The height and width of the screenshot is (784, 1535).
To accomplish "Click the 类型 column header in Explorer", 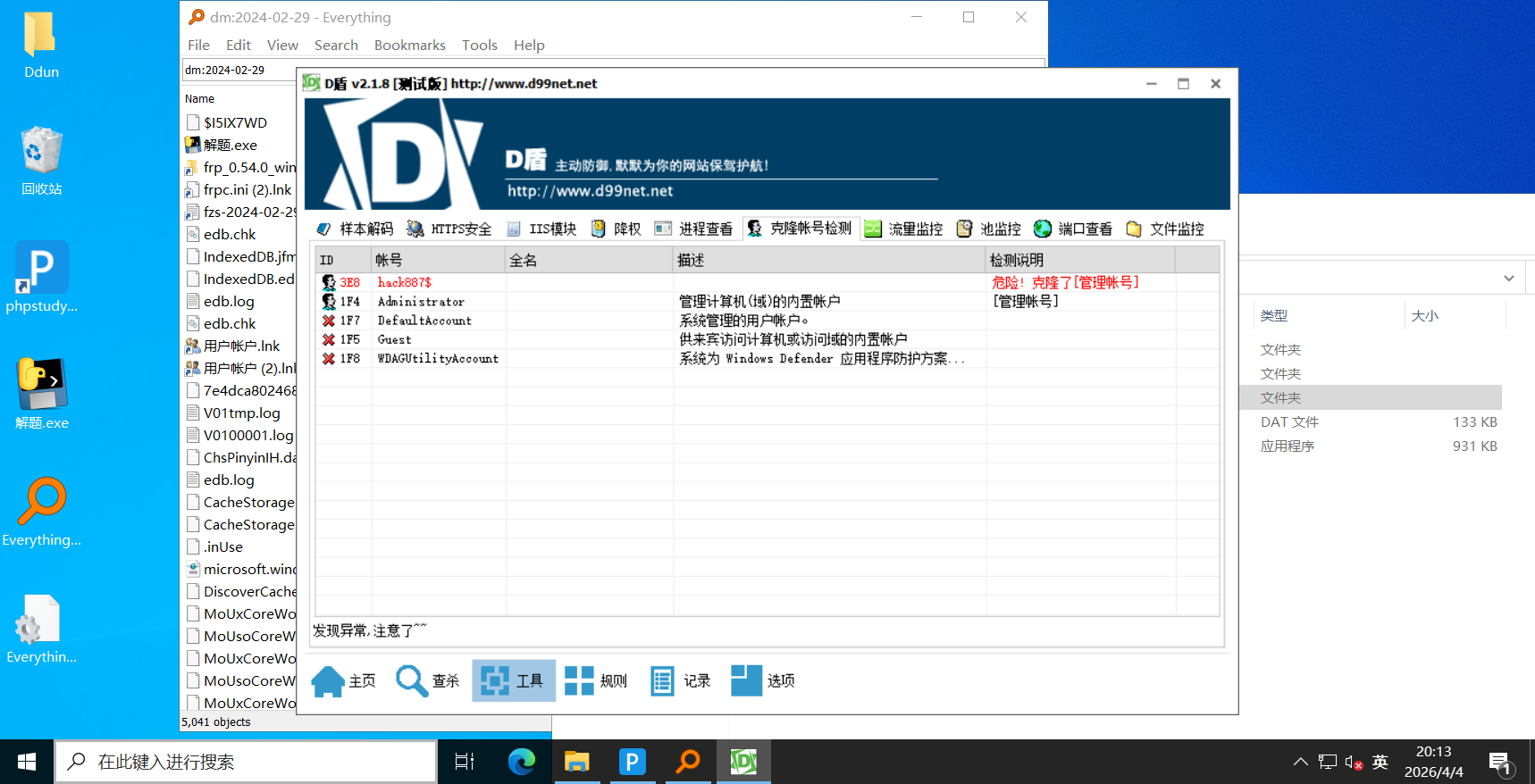I will click(1274, 315).
